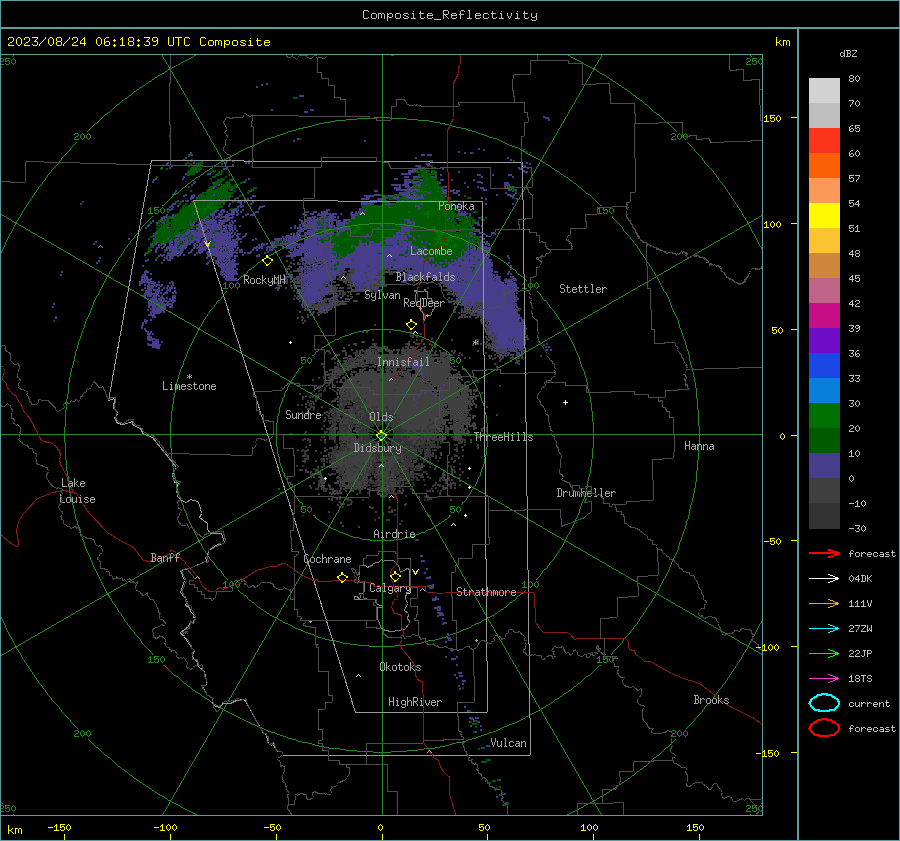Image resolution: width=900 pixels, height=841 pixels.
Task: Click the Sylvan city label
Action: point(382,295)
